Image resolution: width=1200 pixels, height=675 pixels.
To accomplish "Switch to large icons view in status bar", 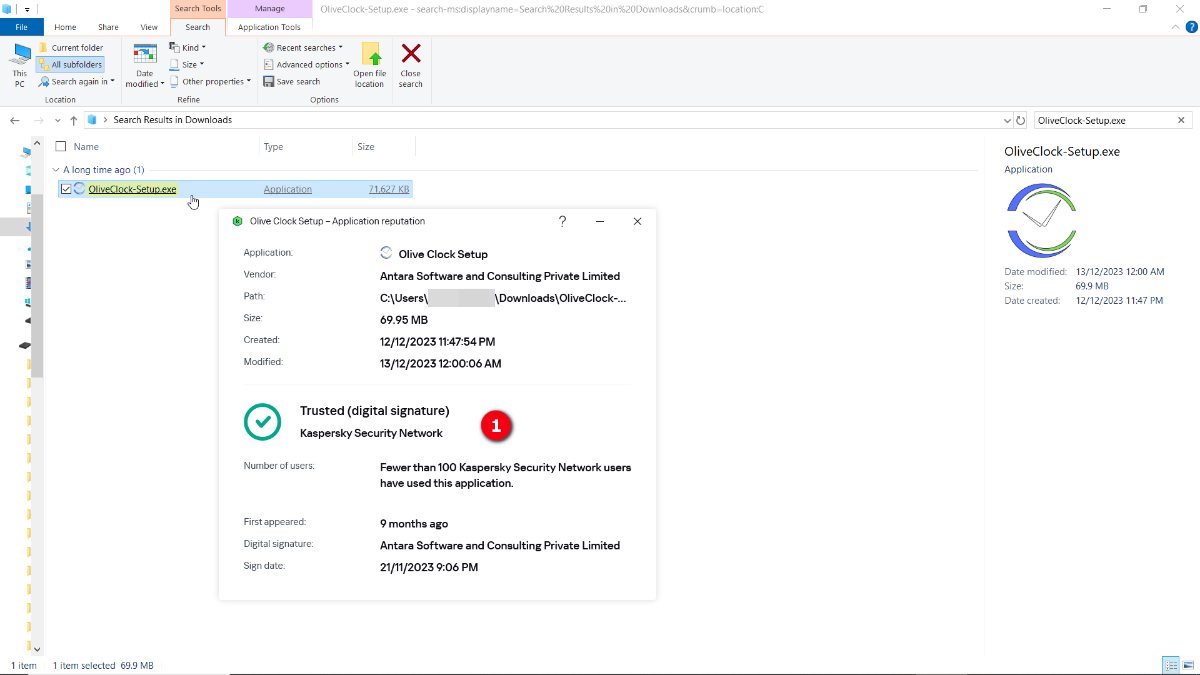I will (1189, 665).
